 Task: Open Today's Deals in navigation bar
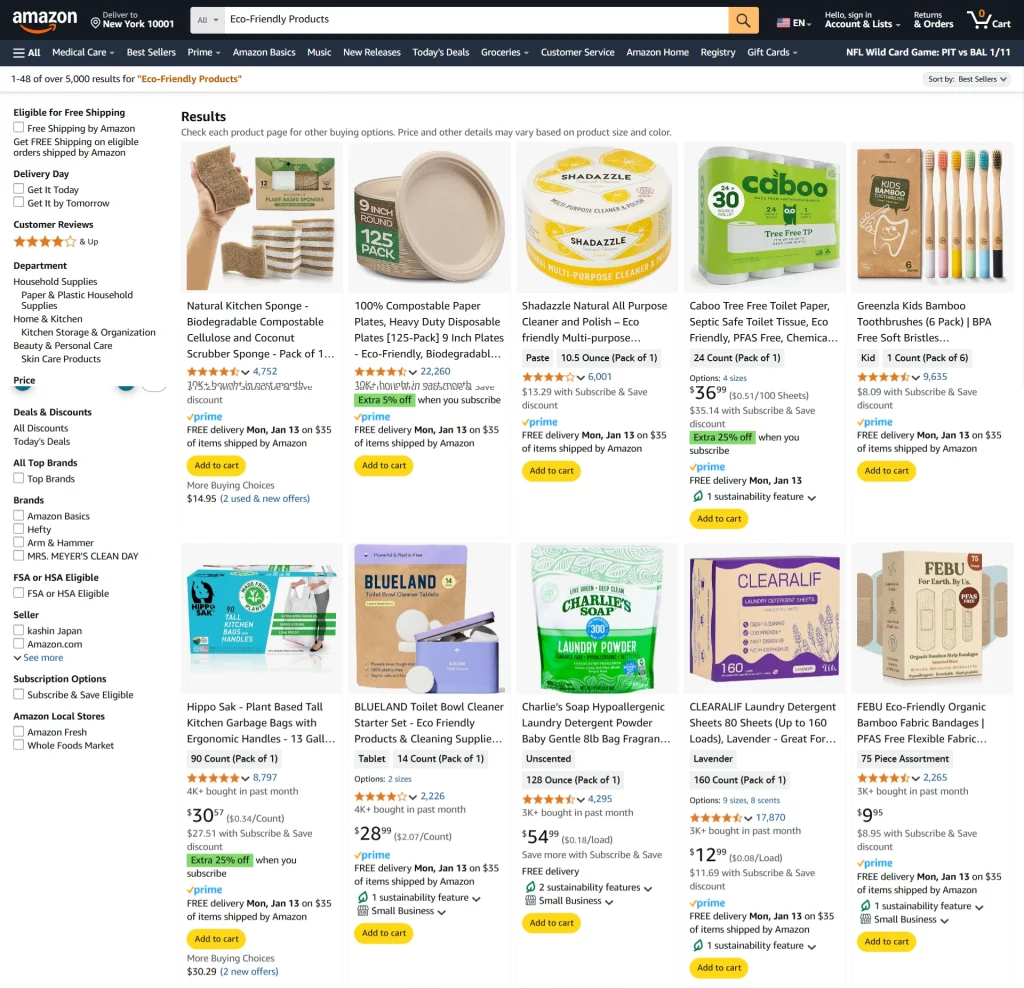[x=441, y=52]
